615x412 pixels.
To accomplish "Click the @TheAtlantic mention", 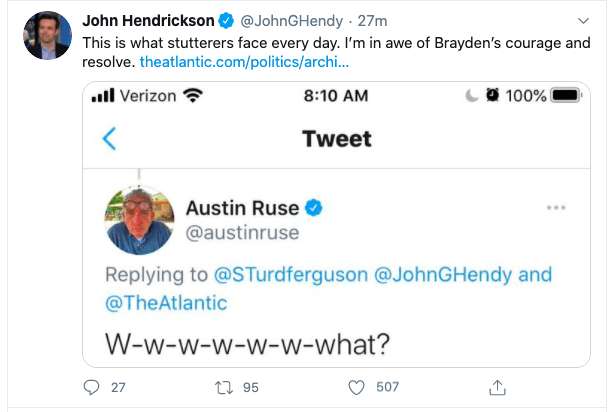I will pos(166,303).
